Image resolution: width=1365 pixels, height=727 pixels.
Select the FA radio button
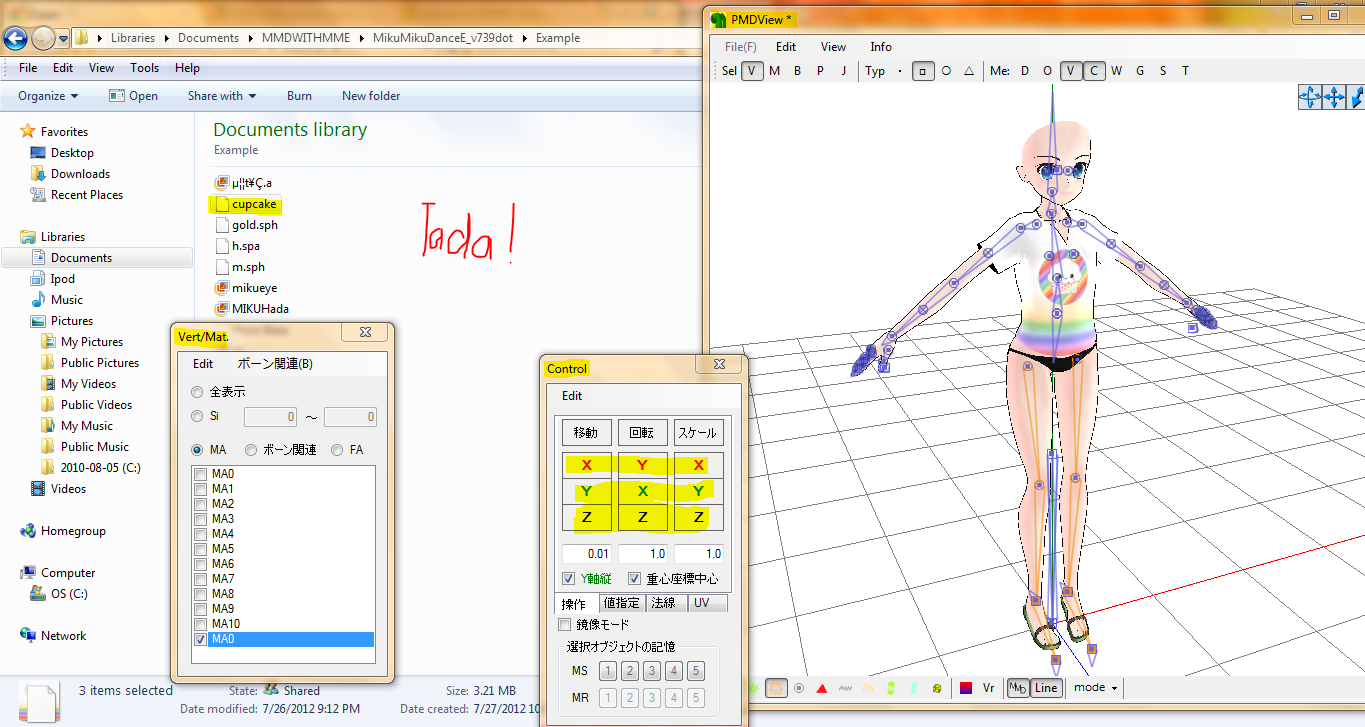pos(337,450)
